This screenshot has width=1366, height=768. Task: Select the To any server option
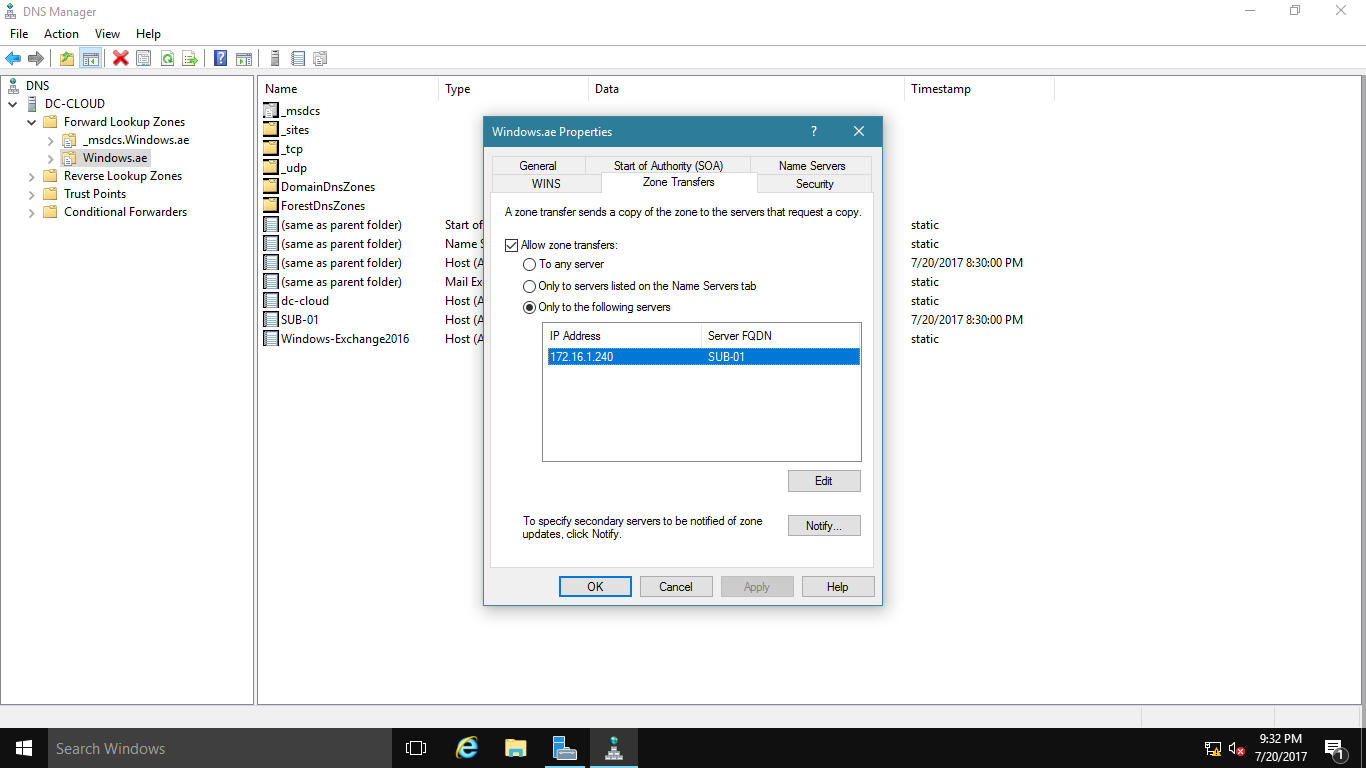(530, 265)
